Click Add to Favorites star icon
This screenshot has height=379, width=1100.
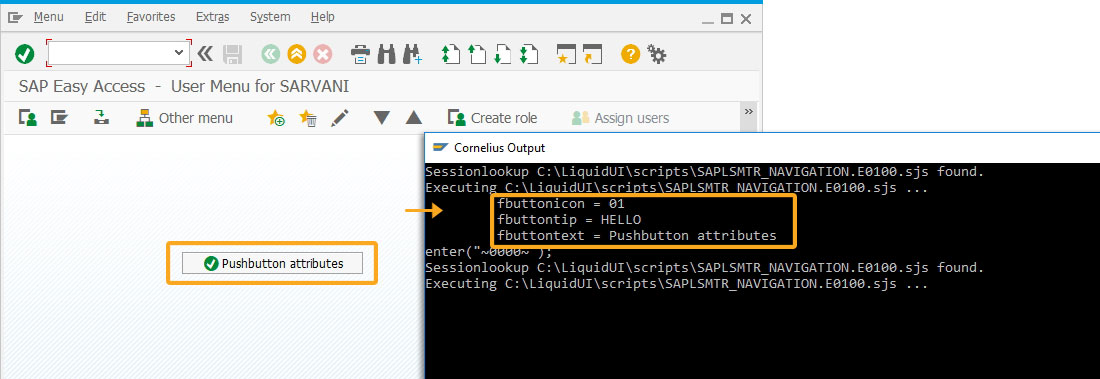(x=276, y=118)
